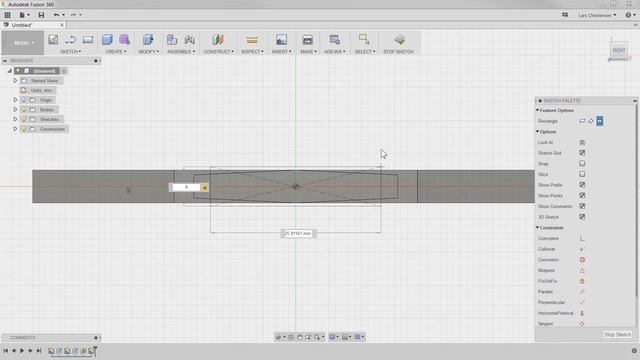This screenshot has width=640, height=360.
Task: Toggle the Show Points checkbox
Action: click(x=582, y=196)
